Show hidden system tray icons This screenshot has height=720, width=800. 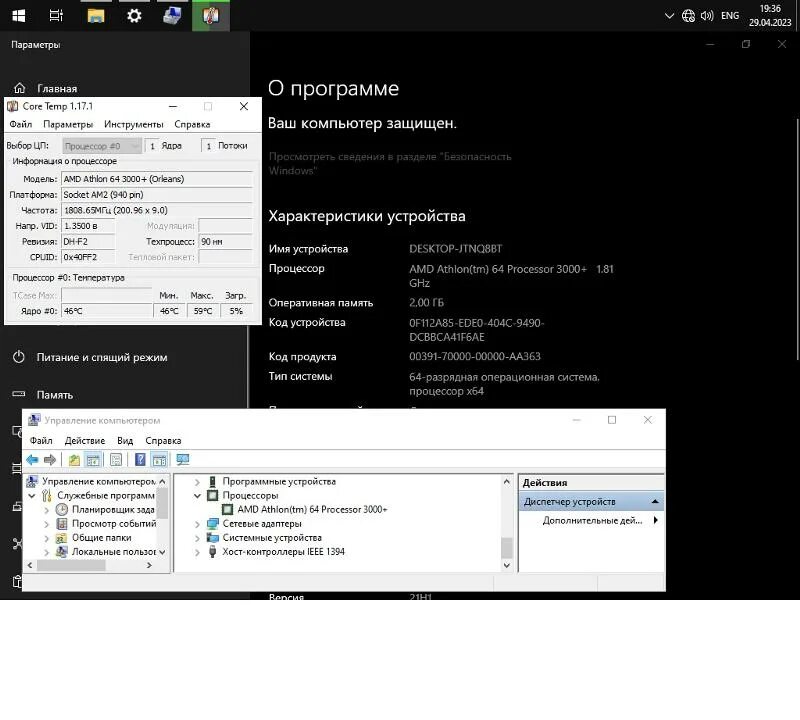(669, 16)
